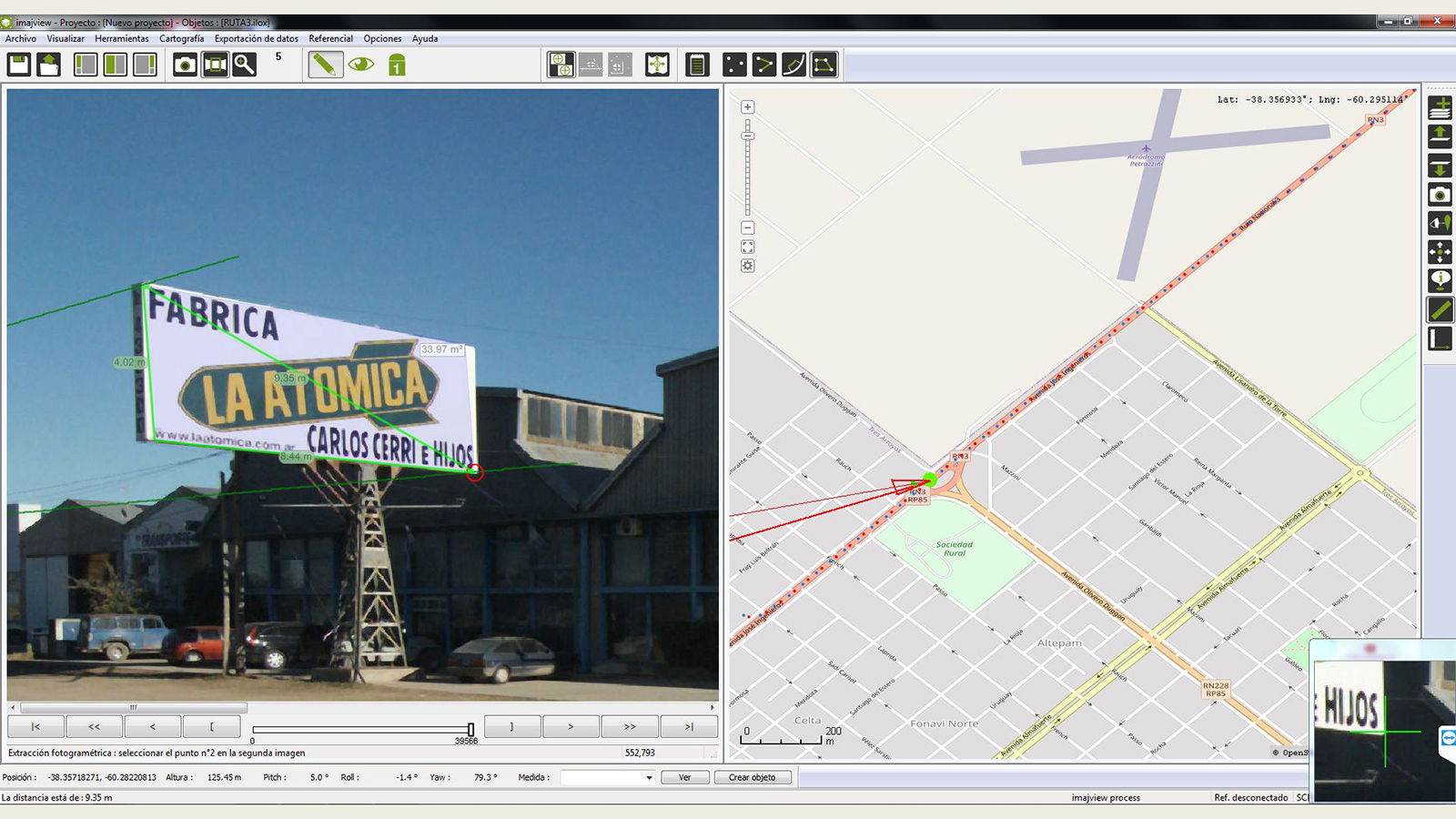Click the green position dot on map
This screenshot has height=819, width=1456.
(929, 480)
